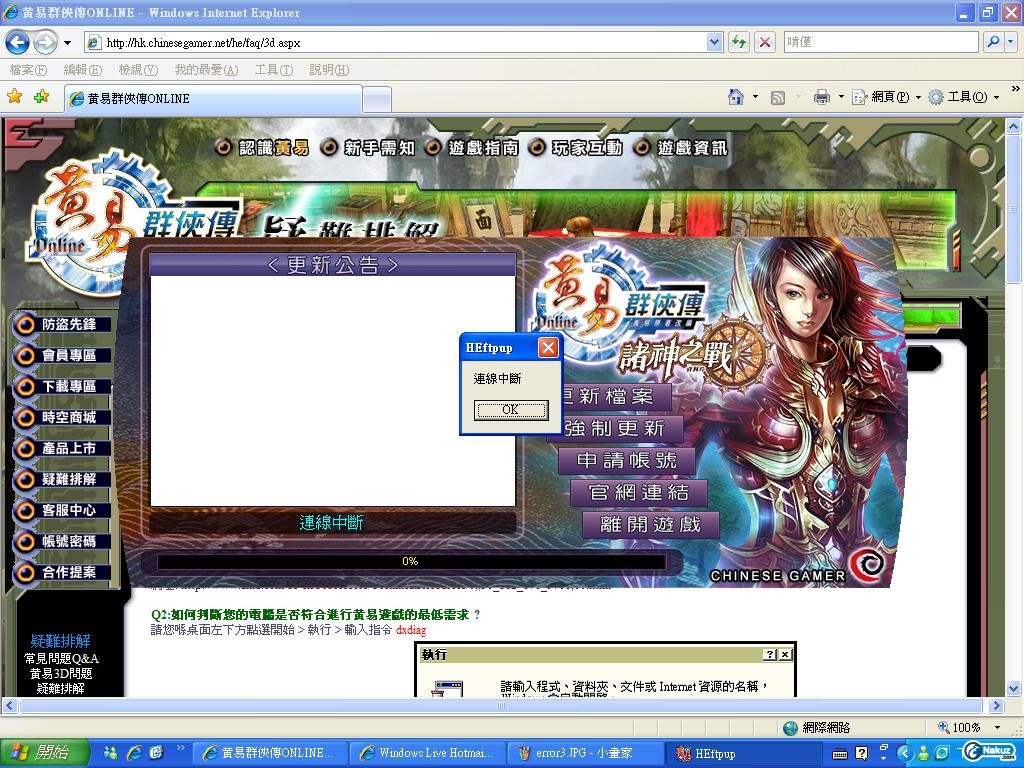Refresh the current web page
The width and height of the screenshot is (1024, 768).
point(739,42)
